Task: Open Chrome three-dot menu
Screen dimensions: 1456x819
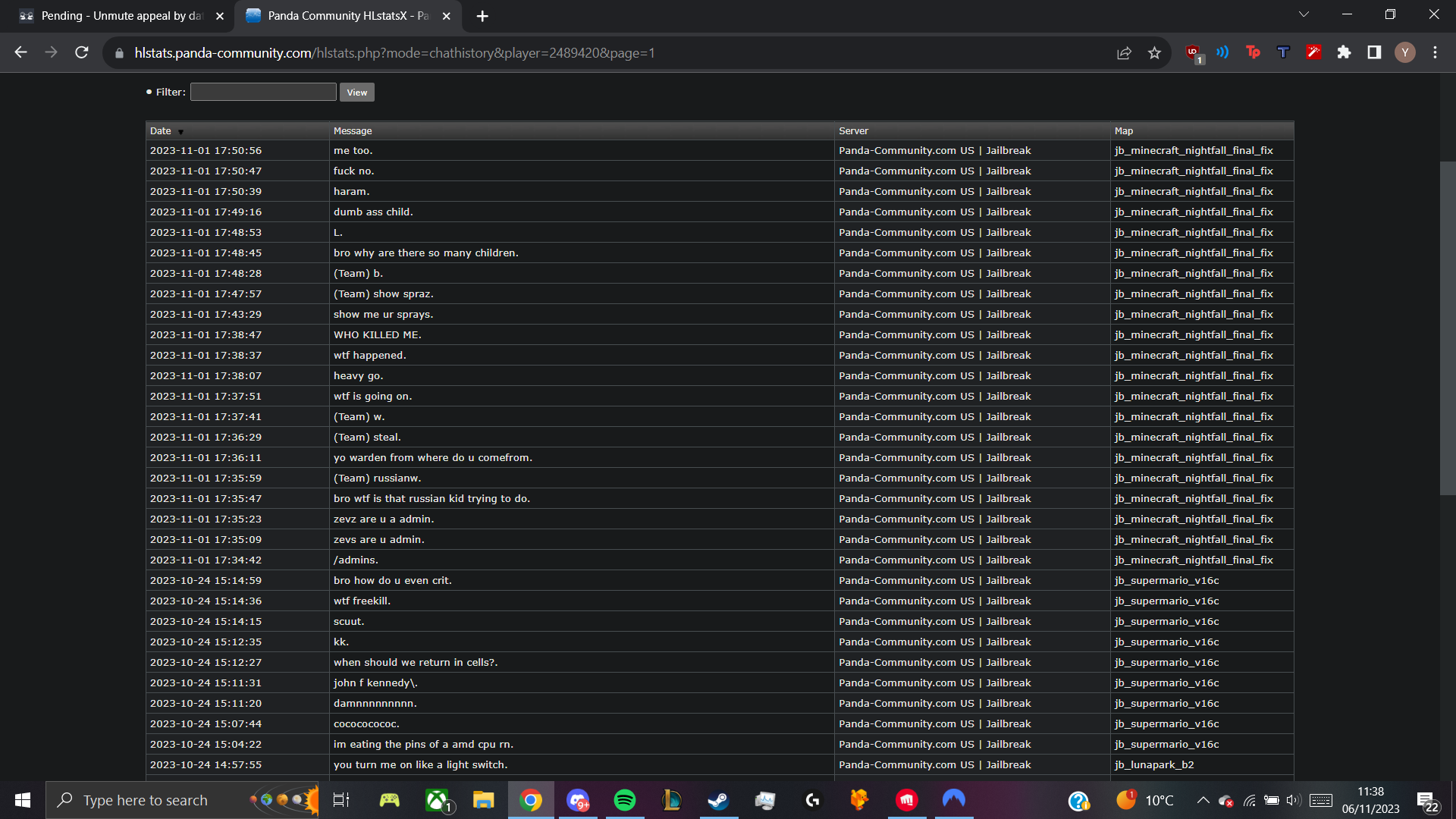Action: [1435, 52]
